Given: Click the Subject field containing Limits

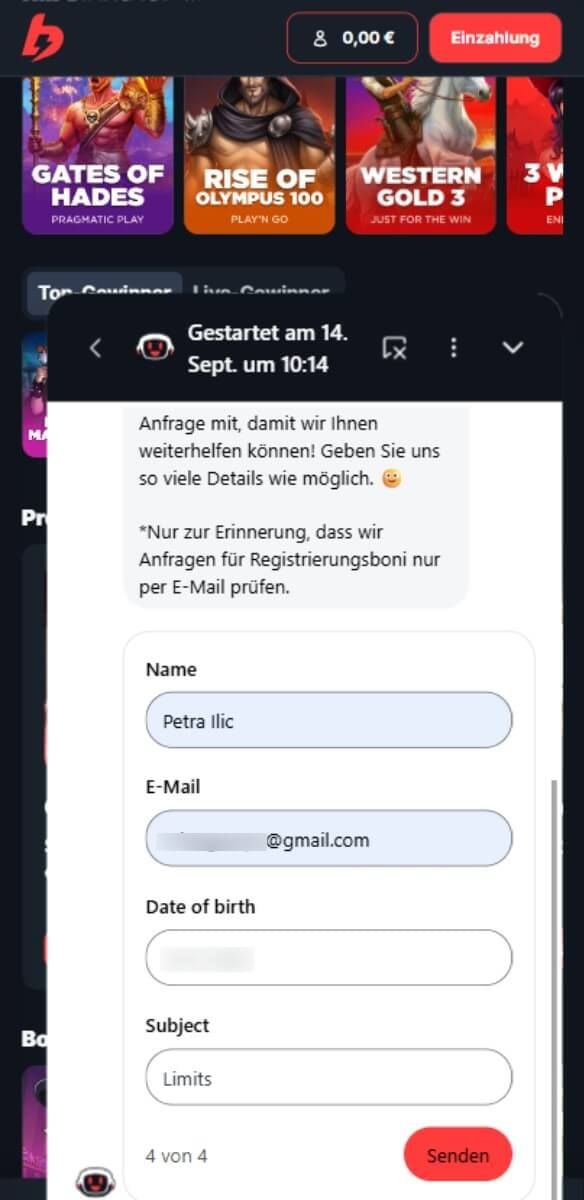Looking at the screenshot, I should (x=329, y=1077).
